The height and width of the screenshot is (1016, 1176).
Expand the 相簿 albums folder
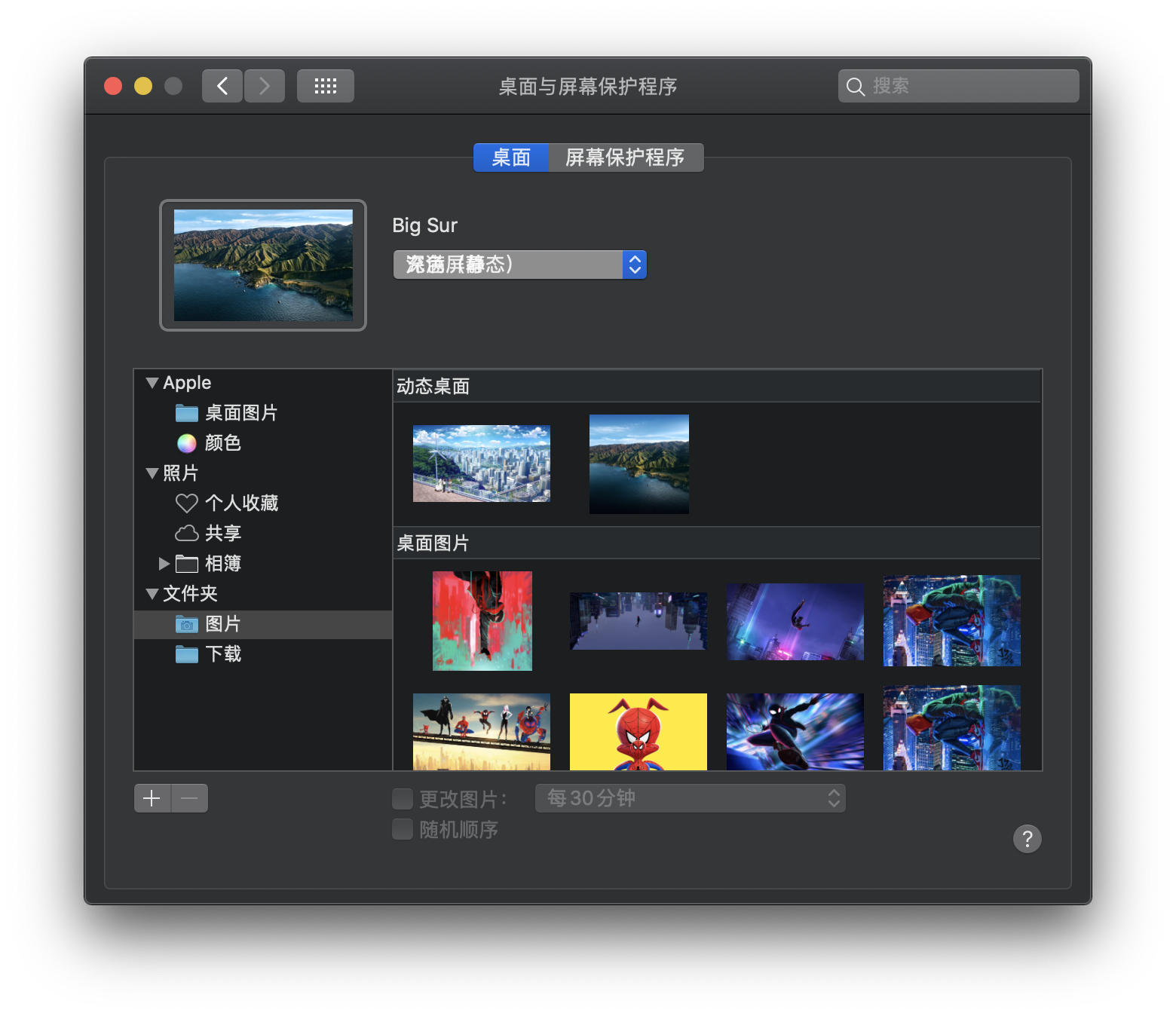(x=164, y=564)
